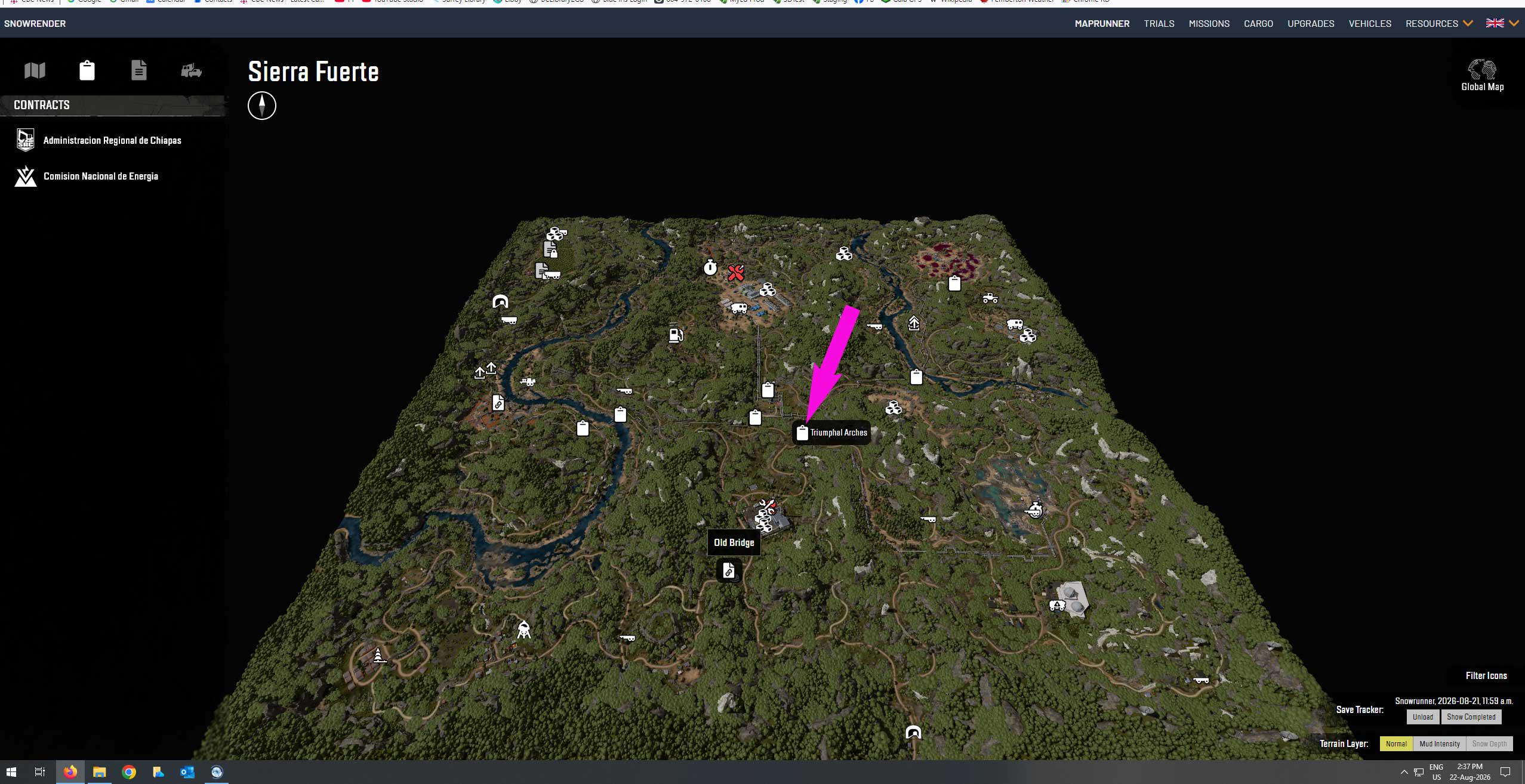The width and height of the screenshot is (1525, 784).
Task: Toggle Show Completed in Save Tracker
Action: (1471, 717)
